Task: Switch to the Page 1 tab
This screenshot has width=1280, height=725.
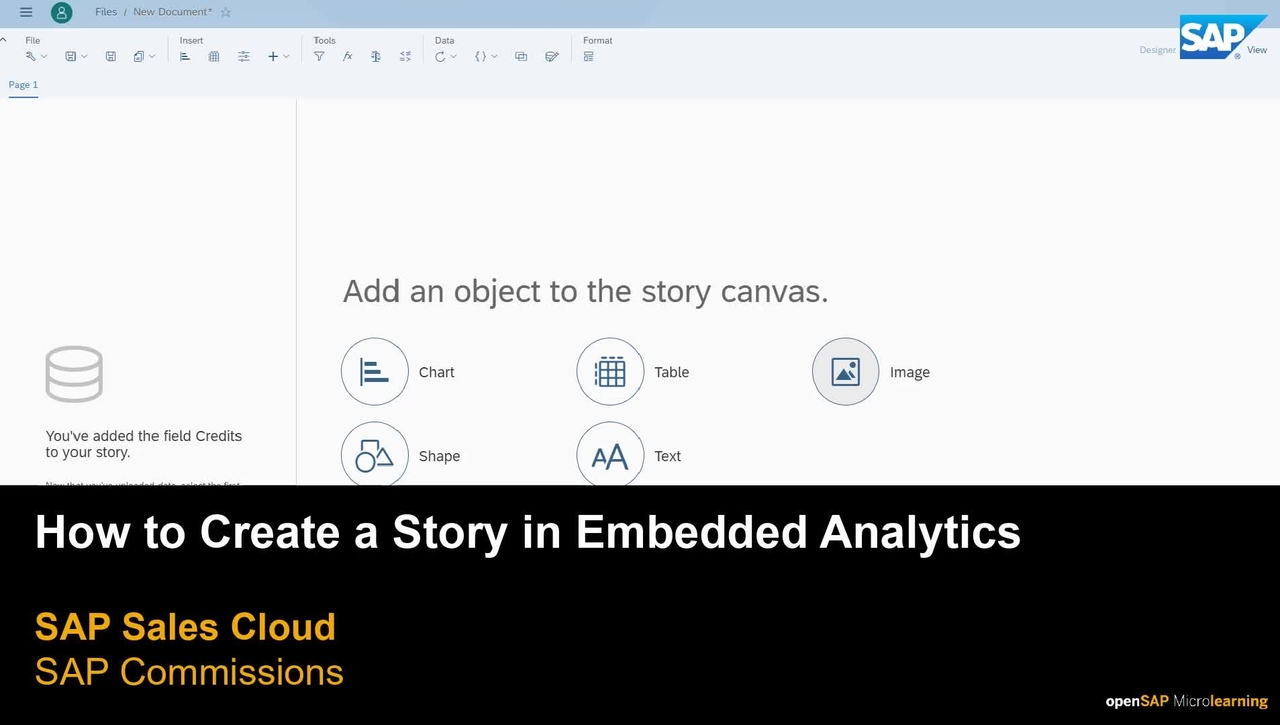Action: [x=23, y=85]
